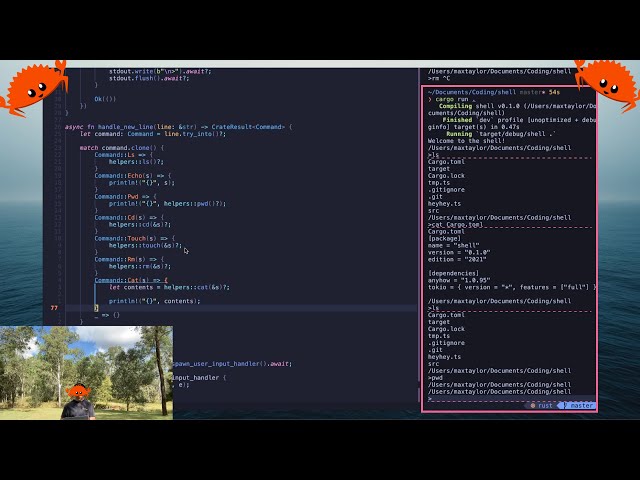Click the 'stdout.write(b"\n>").await?;' line
This screenshot has width=640, height=480.
click(160, 71)
